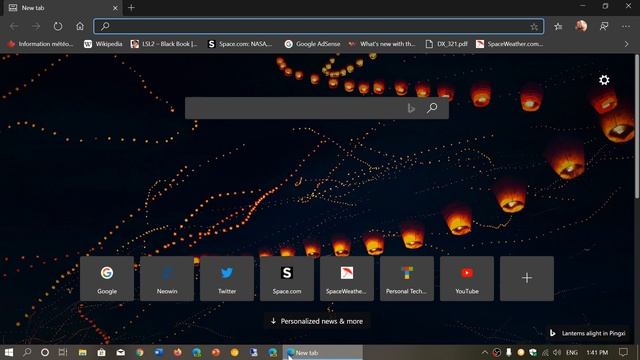Open What's new with th... bookmark

click(x=382, y=44)
